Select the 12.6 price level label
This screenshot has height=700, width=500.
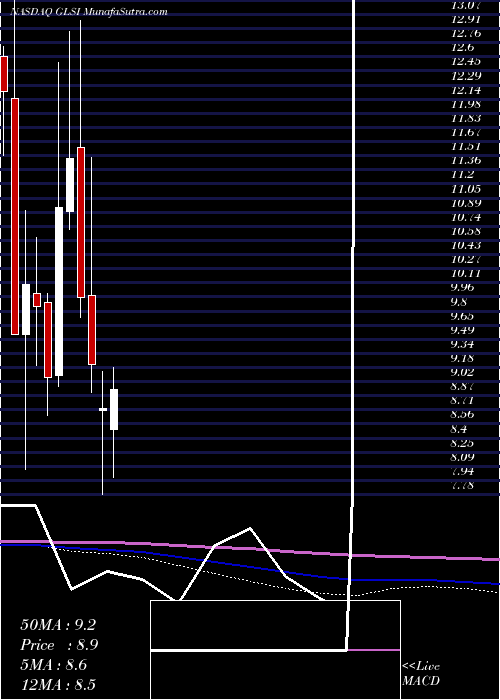point(462,48)
